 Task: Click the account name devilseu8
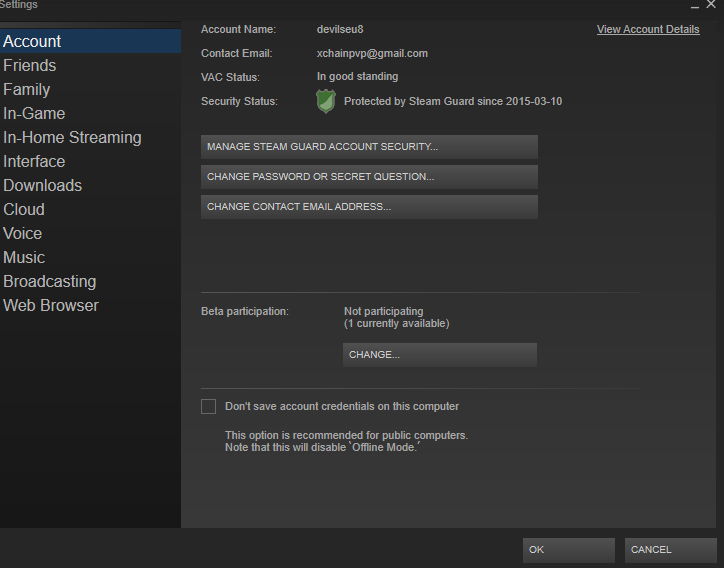click(x=340, y=29)
